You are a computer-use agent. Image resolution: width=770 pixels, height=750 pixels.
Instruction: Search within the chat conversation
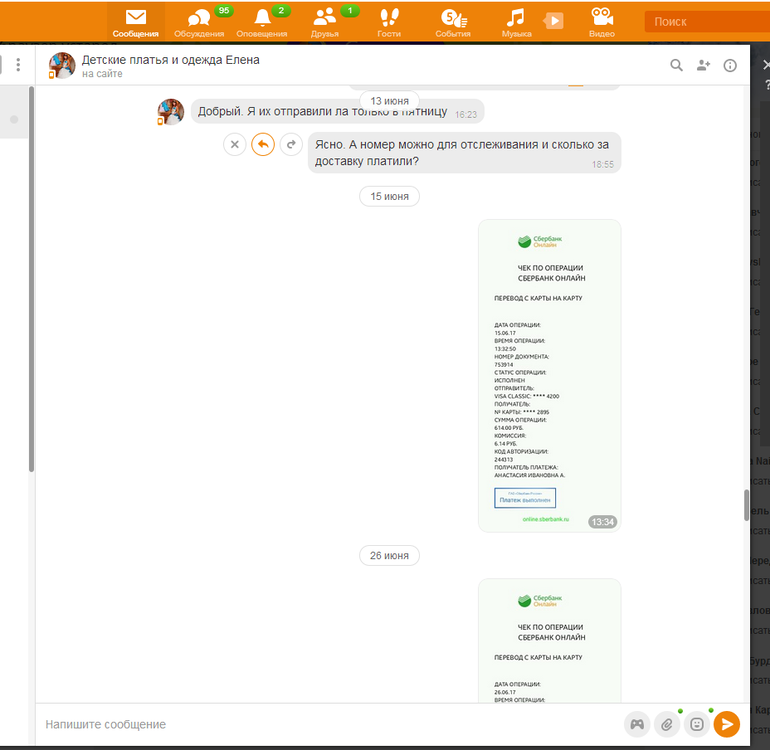click(676, 65)
